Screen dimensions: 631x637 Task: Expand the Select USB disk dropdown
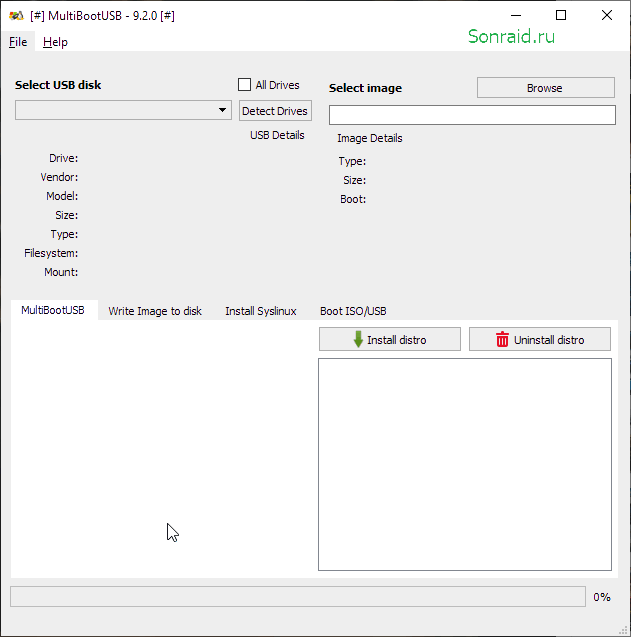[123, 110]
